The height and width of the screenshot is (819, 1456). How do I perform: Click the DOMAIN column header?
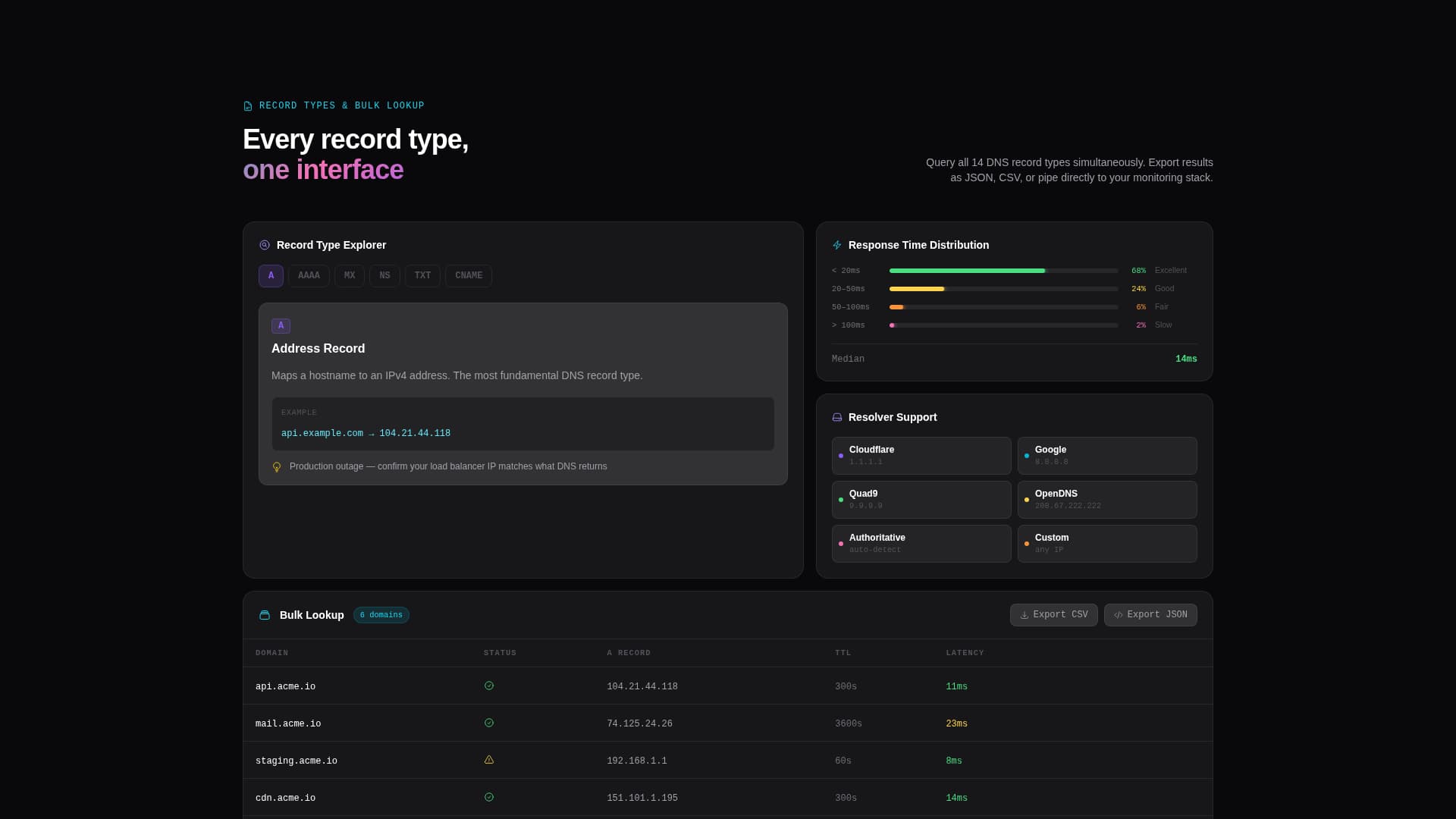[x=271, y=653]
